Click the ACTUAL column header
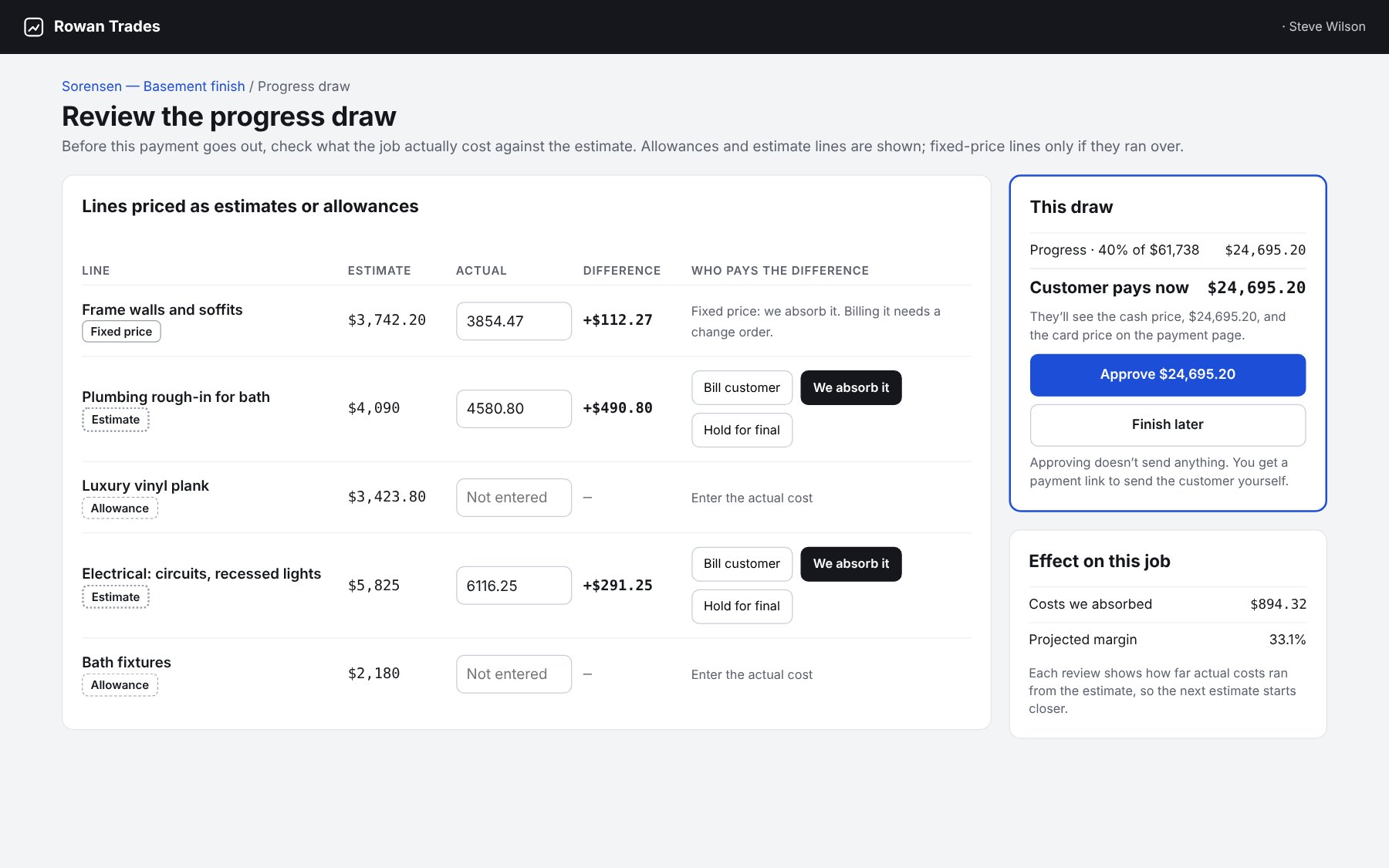Image resolution: width=1389 pixels, height=868 pixels. pyautogui.click(x=481, y=271)
